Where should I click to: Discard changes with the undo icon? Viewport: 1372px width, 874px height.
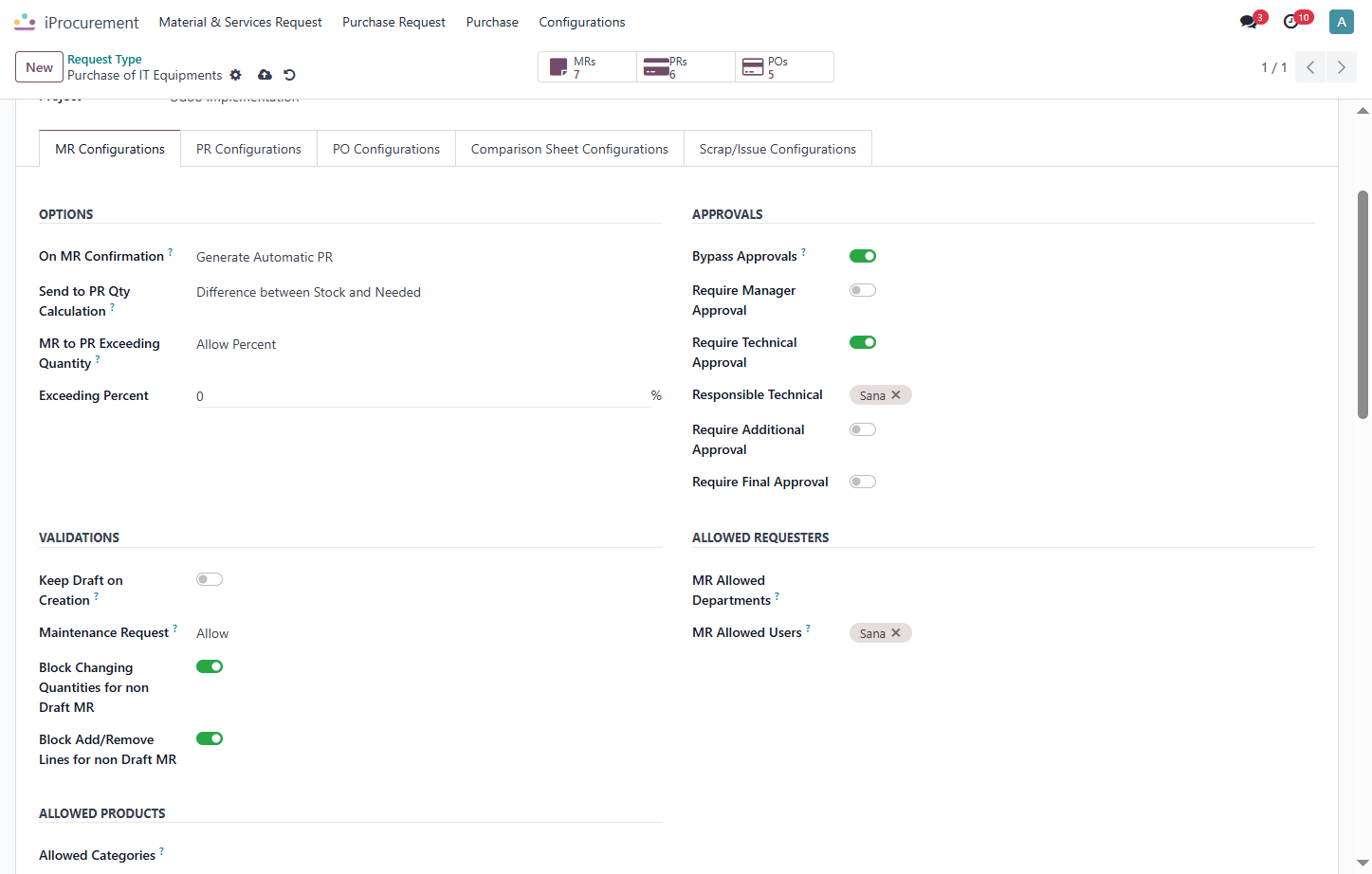(x=290, y=75)
